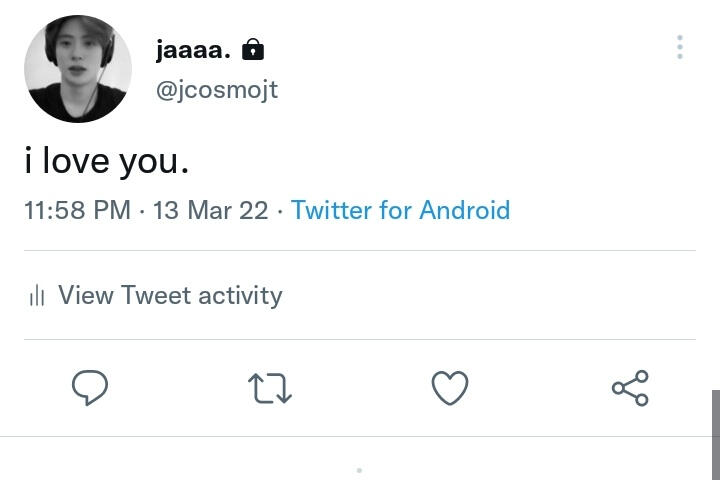Click the divider line below View Tweet activity
This screenshot has height=480, width=720.
tap(359, 339)
